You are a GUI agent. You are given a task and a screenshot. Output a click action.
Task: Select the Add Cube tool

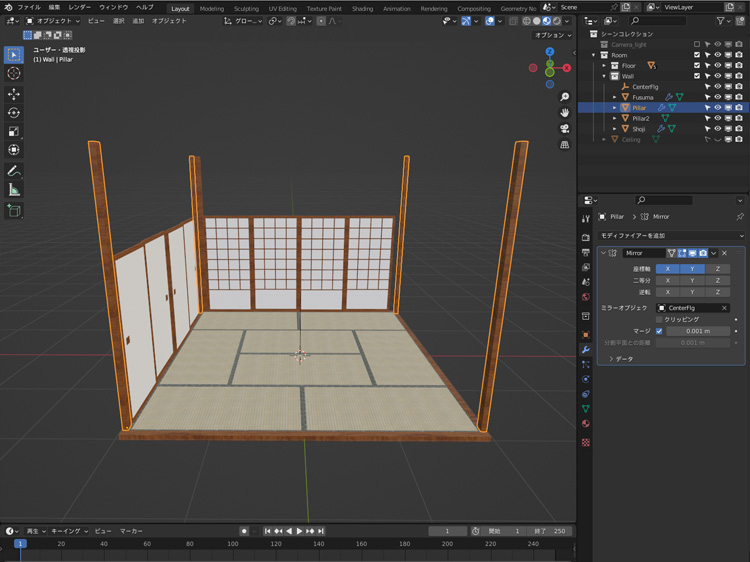point(14,211)
